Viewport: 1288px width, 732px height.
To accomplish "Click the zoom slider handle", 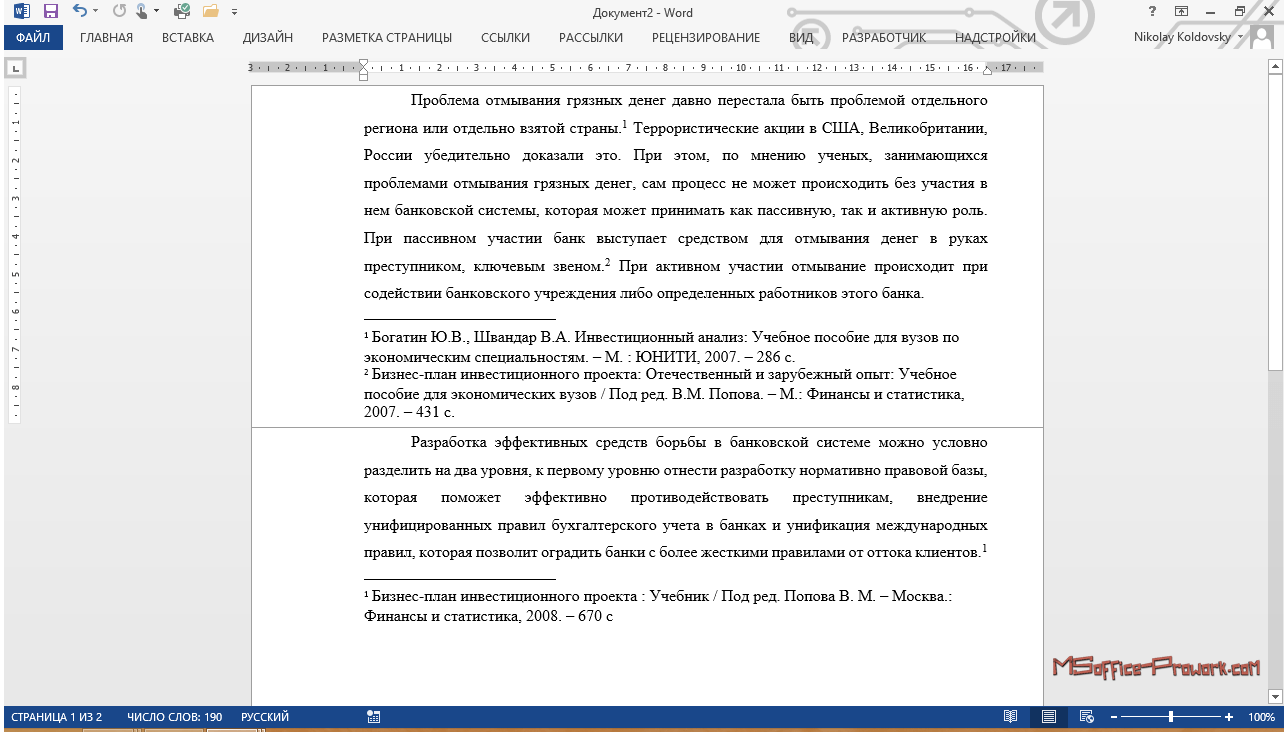I will pos(1171,717).
